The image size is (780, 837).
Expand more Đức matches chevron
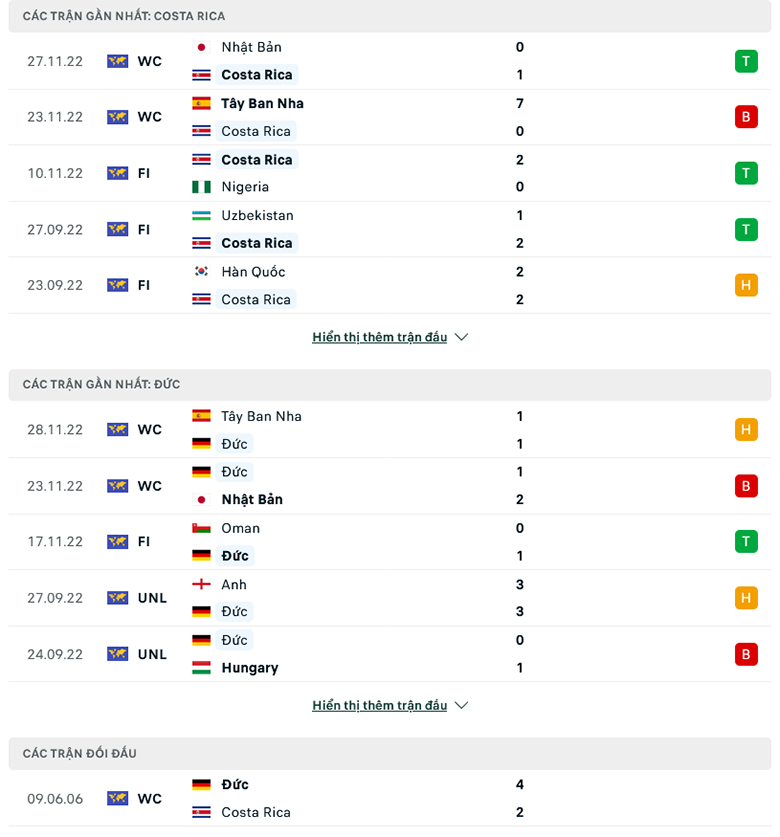click(x=461, y=706)
